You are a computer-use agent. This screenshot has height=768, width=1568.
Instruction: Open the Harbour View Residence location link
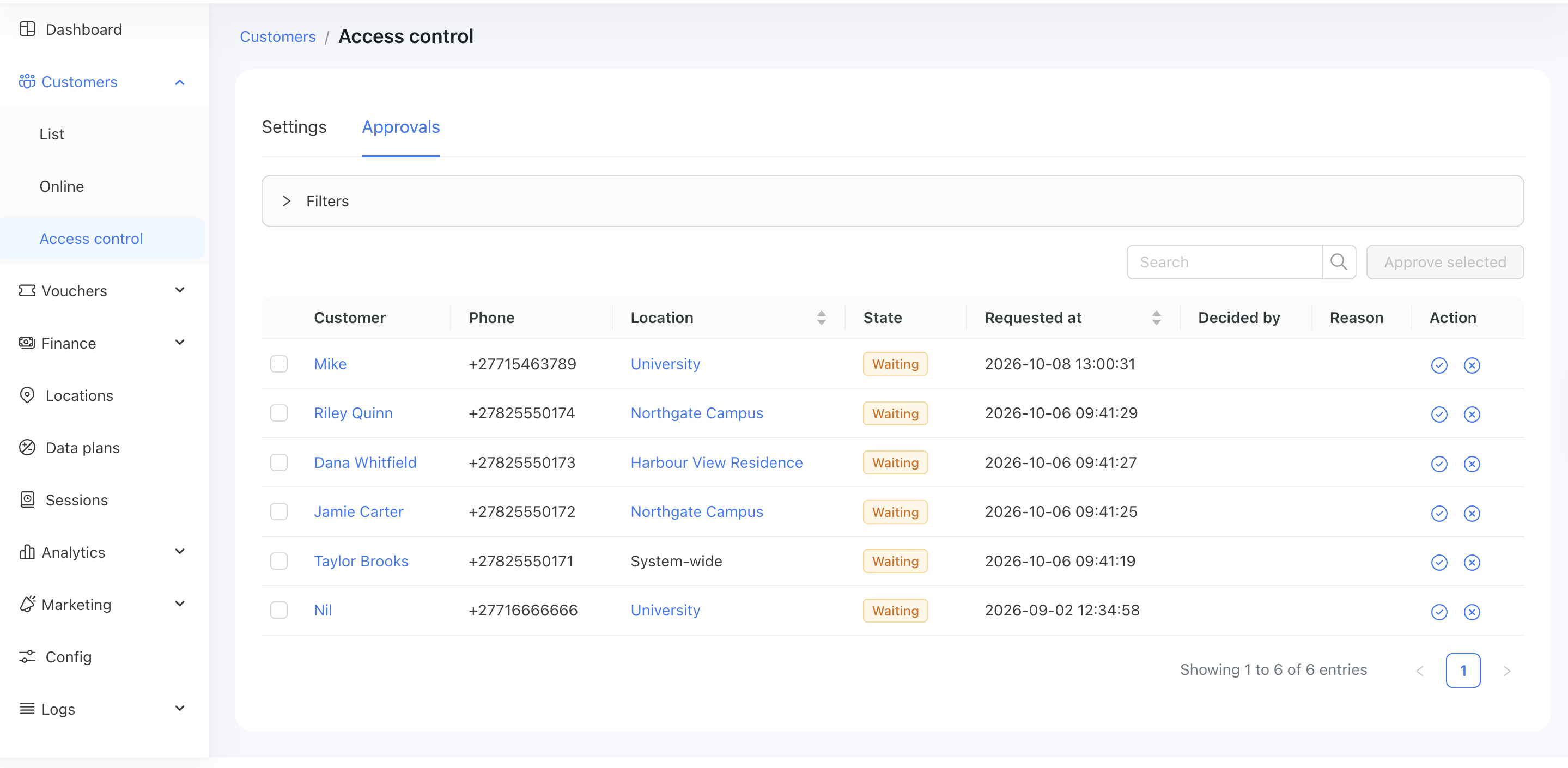tap(716, 462)
